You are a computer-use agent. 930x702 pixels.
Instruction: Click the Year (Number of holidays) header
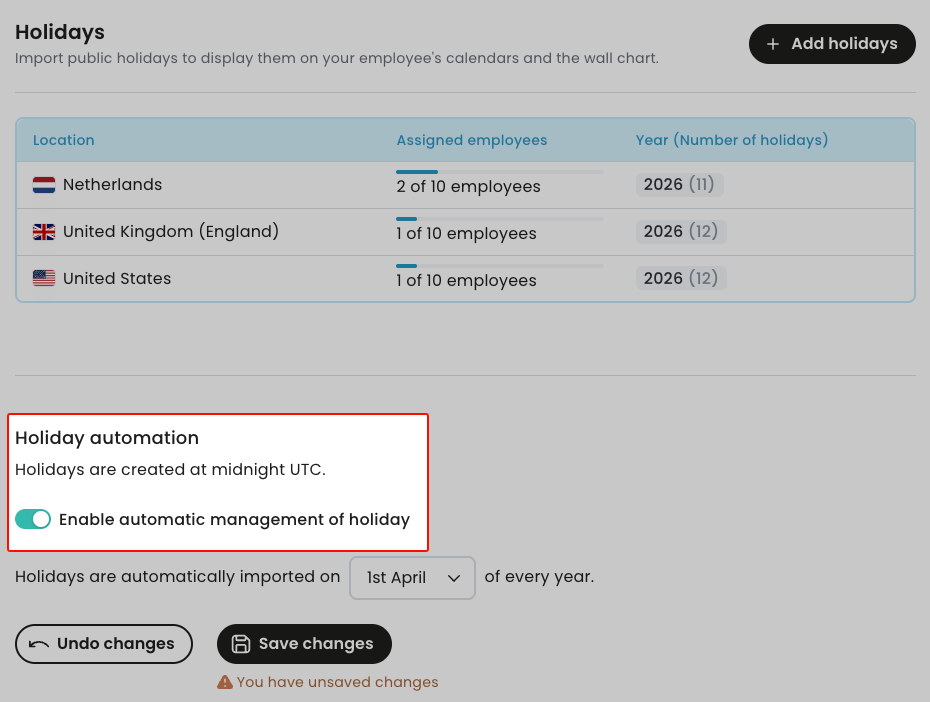732,140
